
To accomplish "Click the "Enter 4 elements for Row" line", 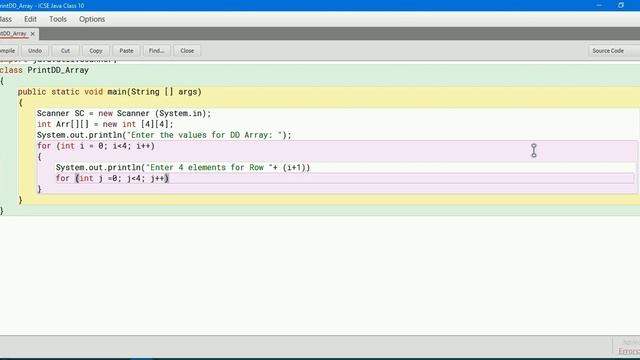I will [x=183, y=167].
